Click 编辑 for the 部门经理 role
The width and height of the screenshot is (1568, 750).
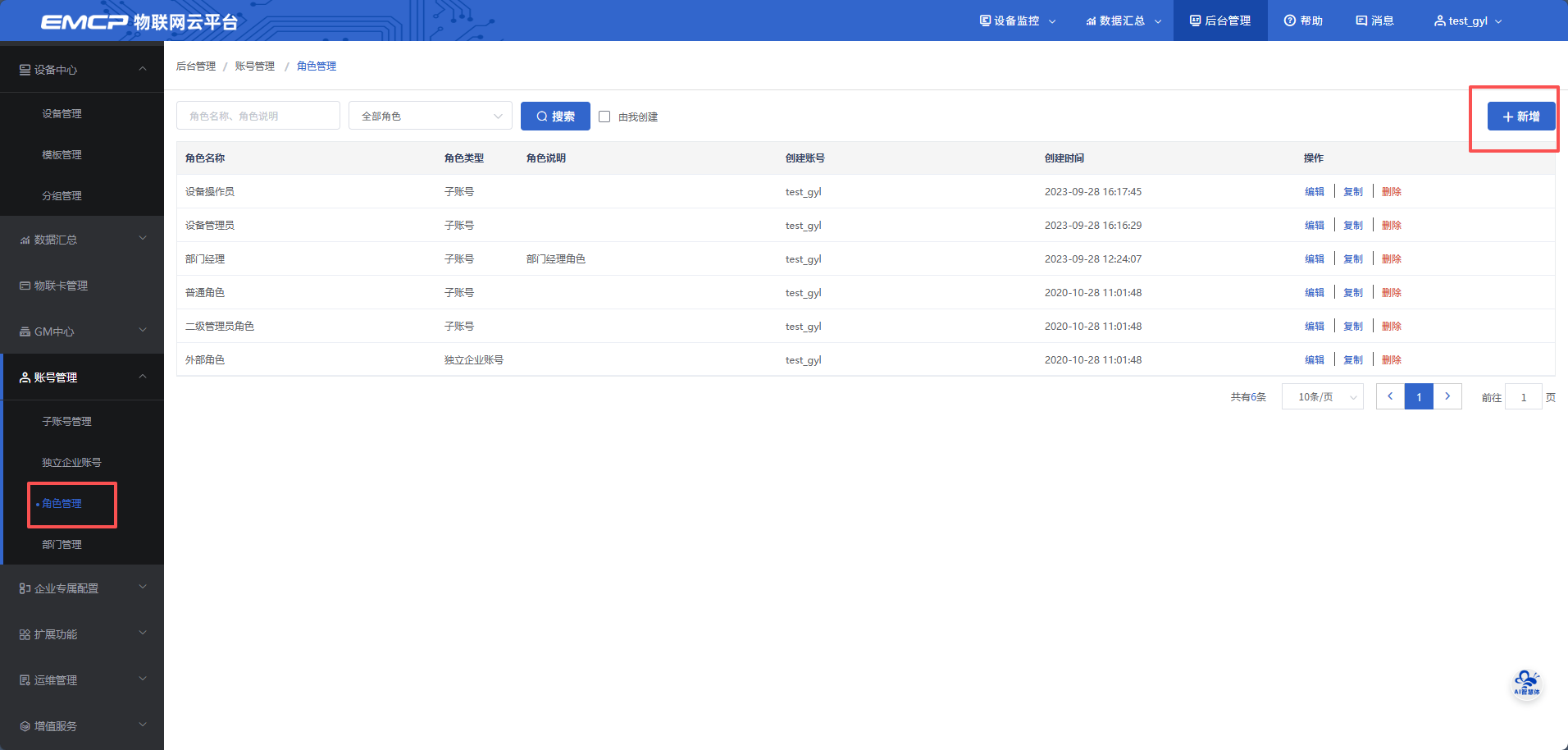(1314, 258)
